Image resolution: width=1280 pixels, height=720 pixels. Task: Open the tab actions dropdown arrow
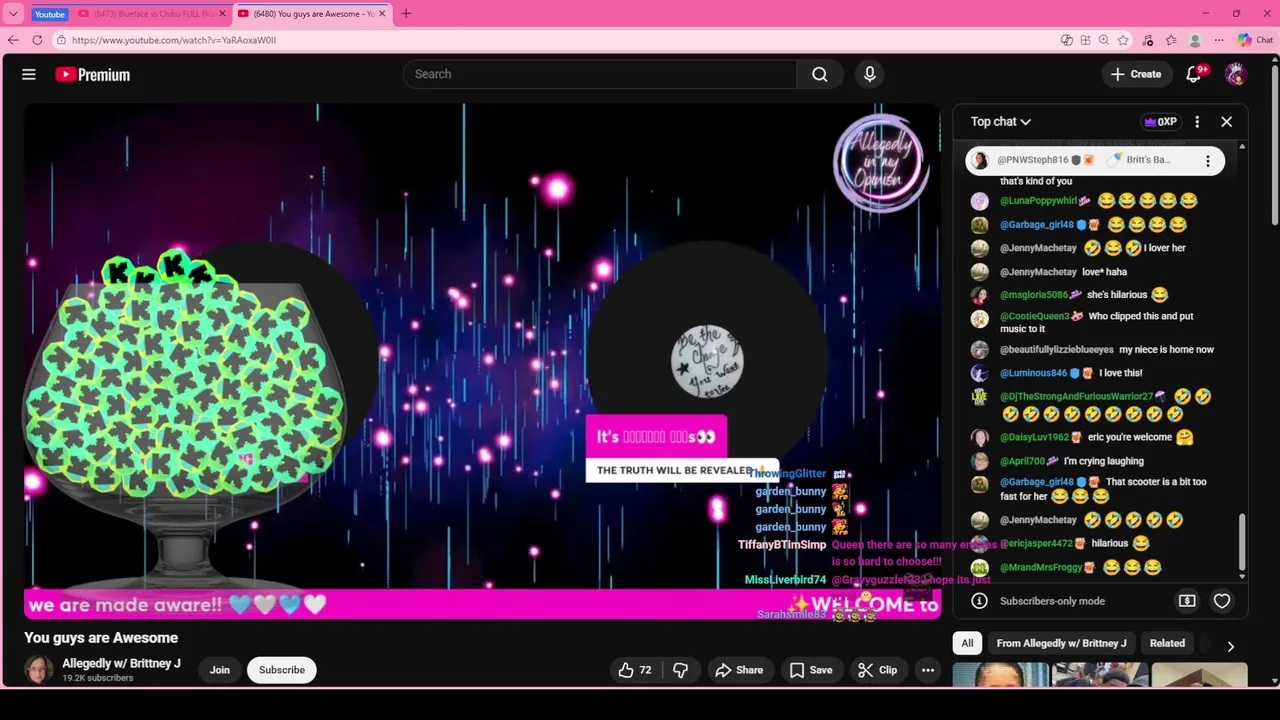pos(13,14)
